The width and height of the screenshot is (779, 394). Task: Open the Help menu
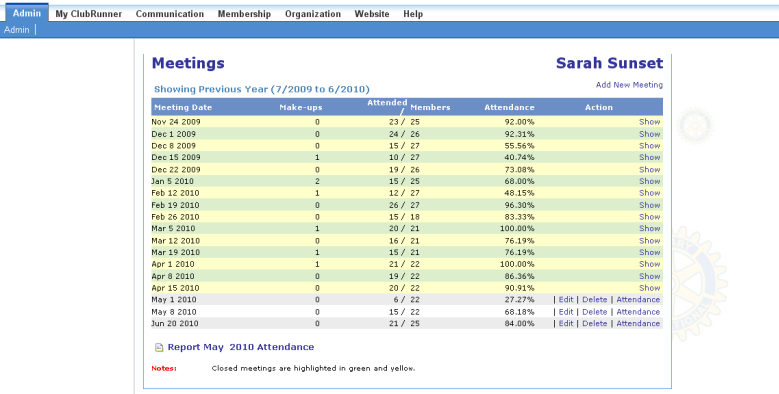click(x=413, y=14)
